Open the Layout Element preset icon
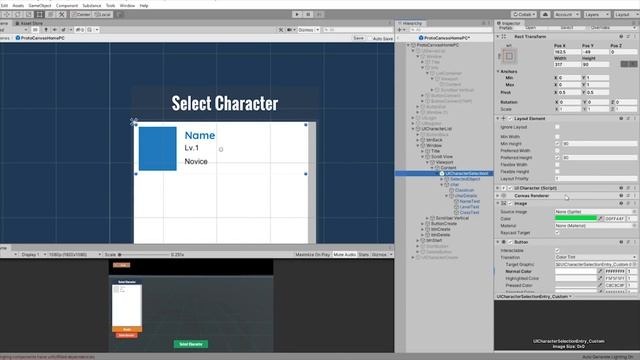This screenshot has height=360, width=640. pyautogui.click(x=628, y=118)
